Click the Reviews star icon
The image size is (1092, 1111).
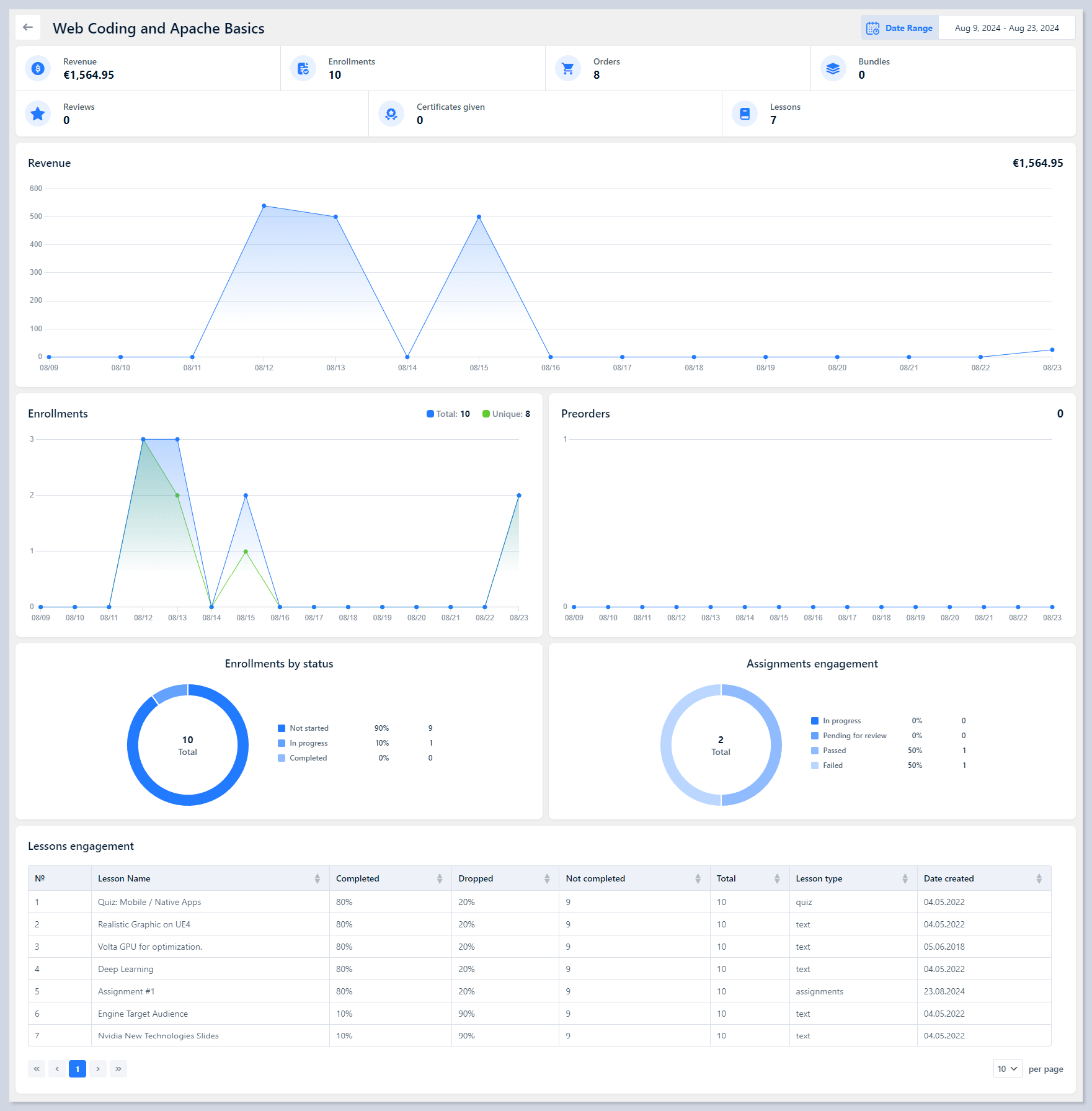[x=38, y=114]
